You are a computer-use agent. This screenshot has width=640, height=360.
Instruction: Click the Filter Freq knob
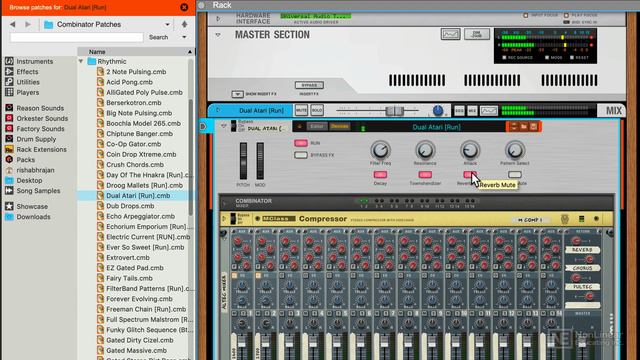pos(380,150)
